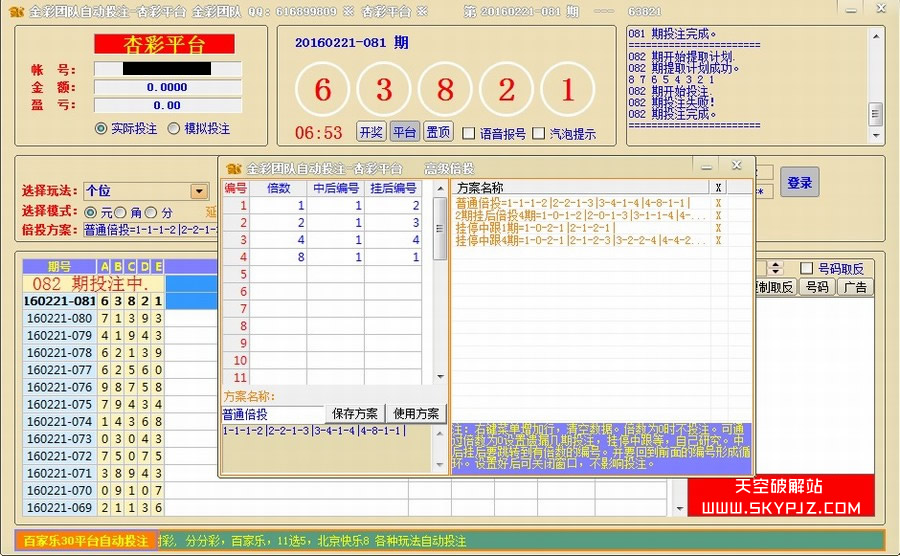Click the logo icon in 高级倍投 dialog title
The image size is (900, 556).
(233, 169)
